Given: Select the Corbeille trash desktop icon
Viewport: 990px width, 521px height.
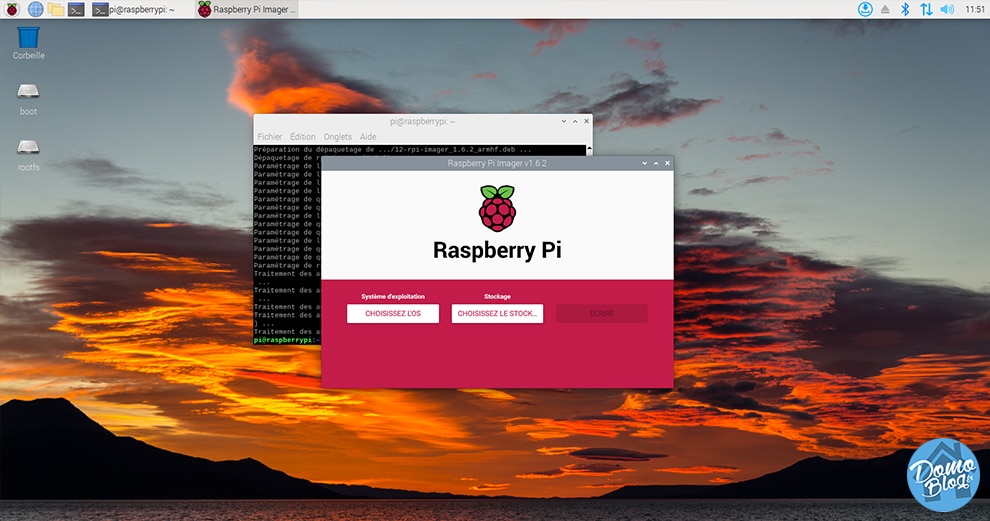Looking at the screenshot, I should pos(28,43).
